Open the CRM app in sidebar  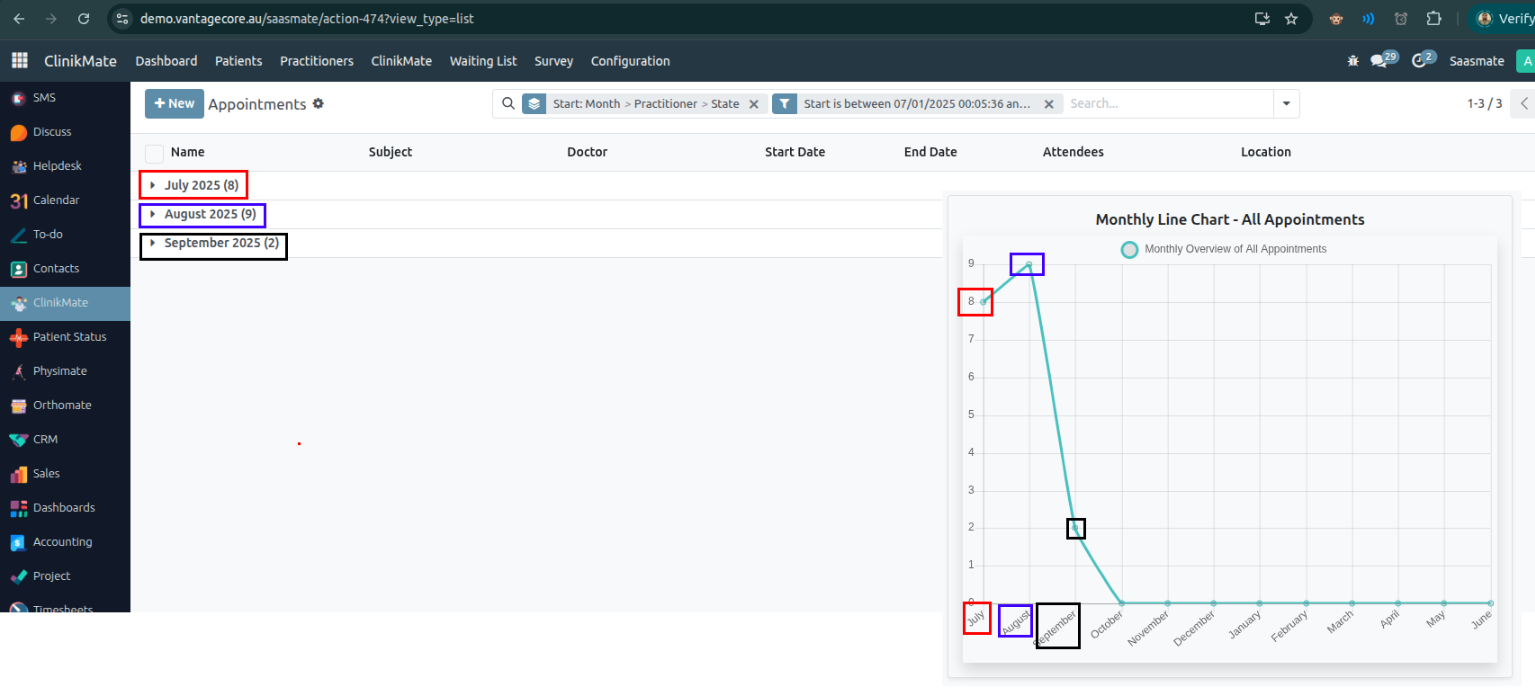coord(45,440)
